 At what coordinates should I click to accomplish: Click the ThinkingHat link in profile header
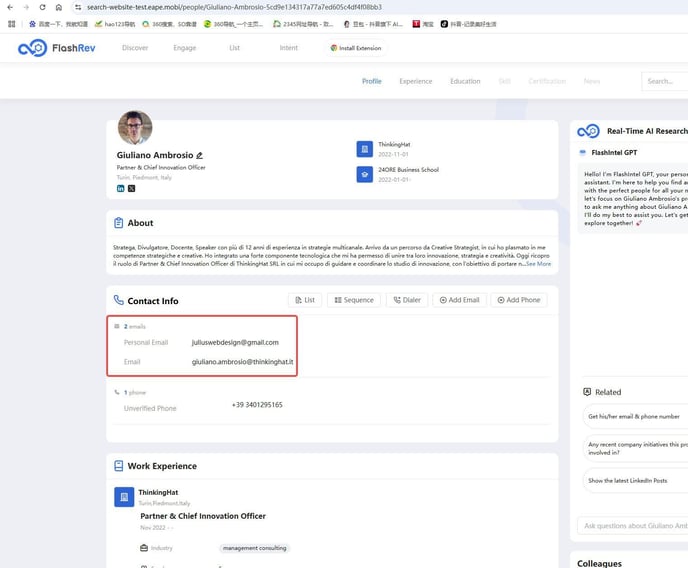click(394, 144)
